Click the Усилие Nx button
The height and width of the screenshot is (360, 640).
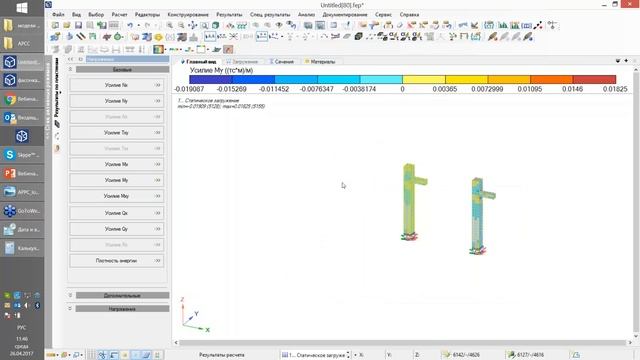click(116, 85)
